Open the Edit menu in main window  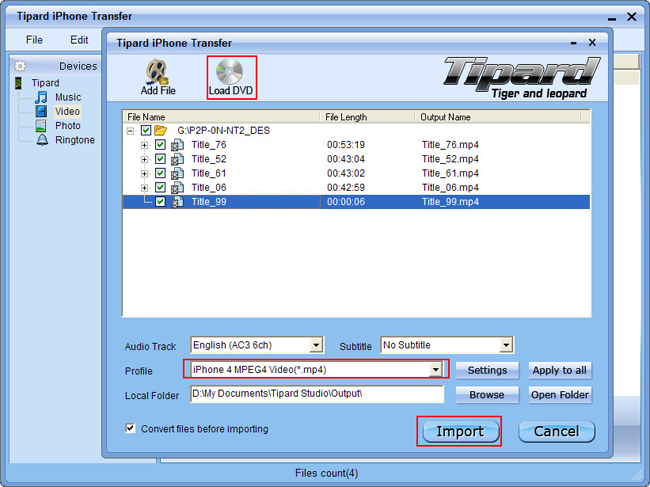point(79,40)
